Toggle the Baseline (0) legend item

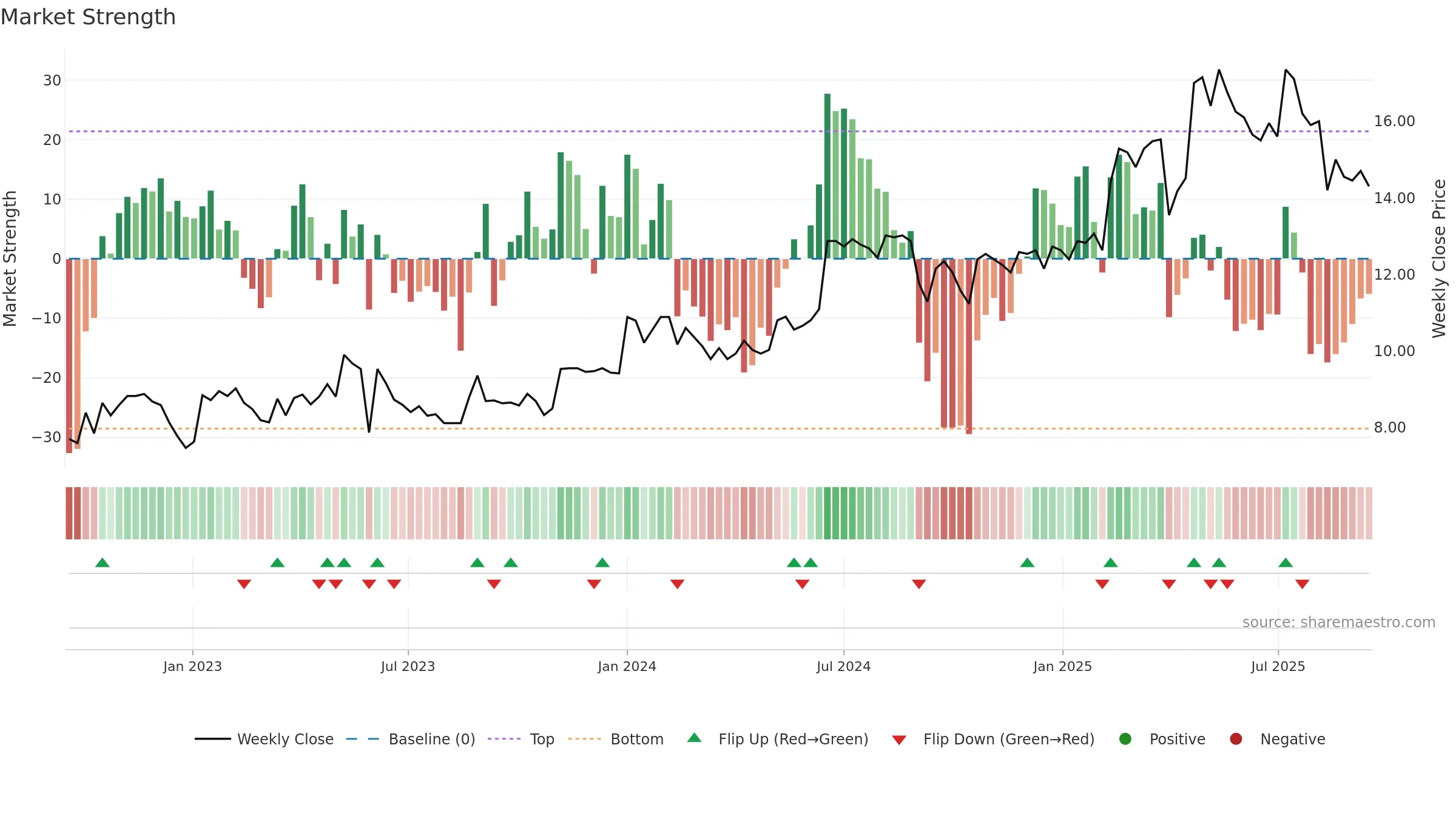410,739
